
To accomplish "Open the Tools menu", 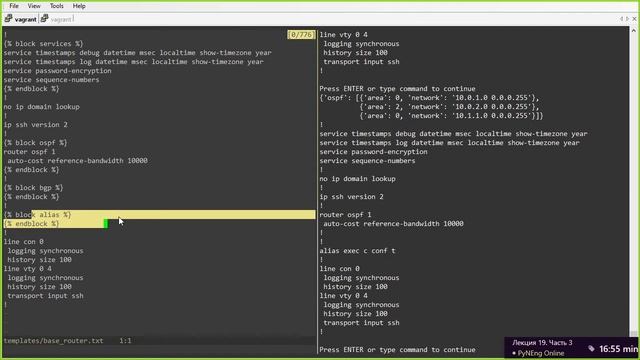I will point(57,6).
